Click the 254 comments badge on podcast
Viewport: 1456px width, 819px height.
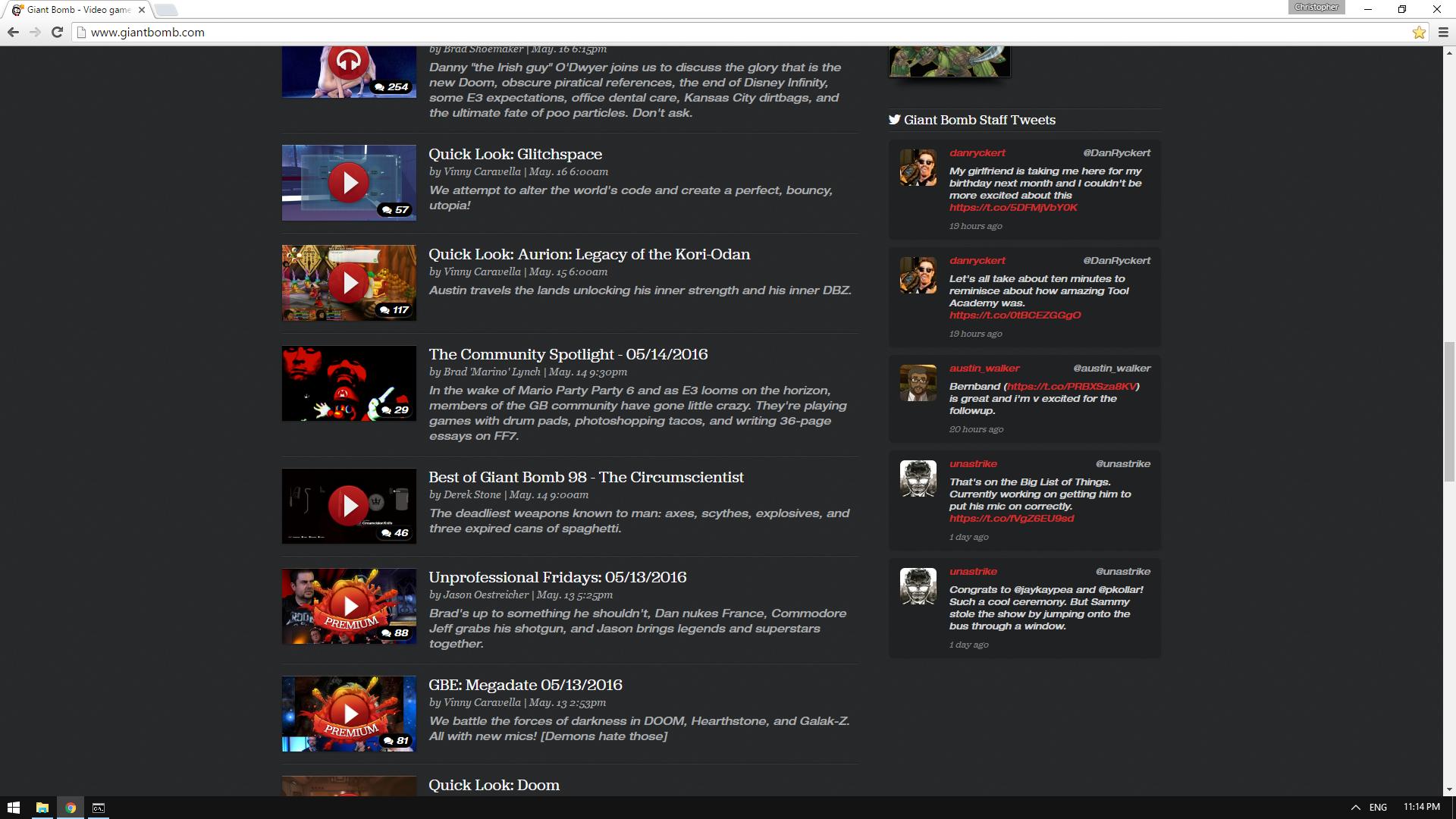[x=392, y=87]
